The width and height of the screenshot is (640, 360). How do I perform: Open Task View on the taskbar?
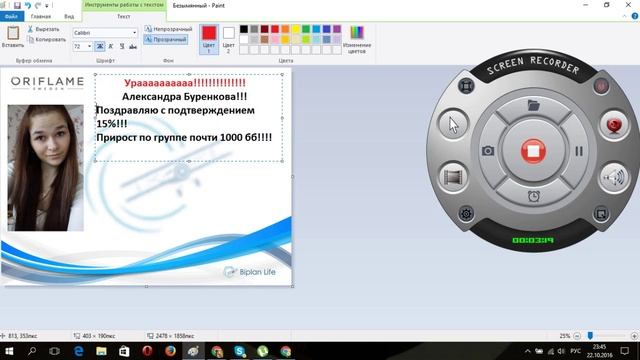(x=54, y=351)
